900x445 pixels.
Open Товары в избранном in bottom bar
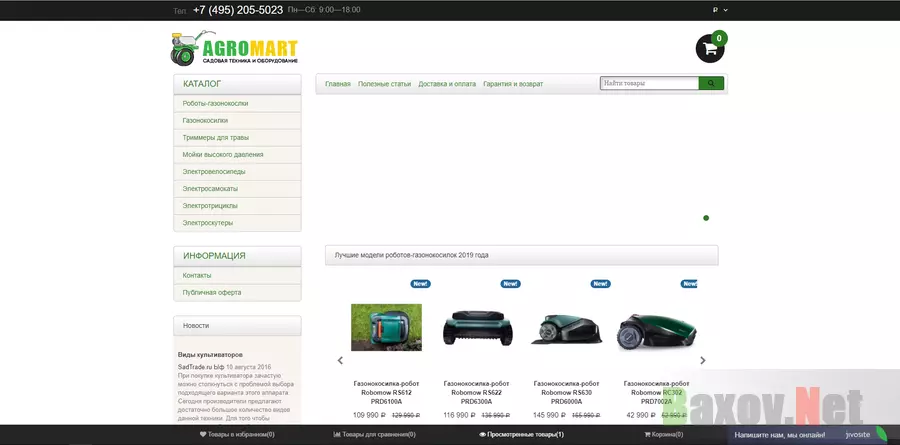(237, 435)
